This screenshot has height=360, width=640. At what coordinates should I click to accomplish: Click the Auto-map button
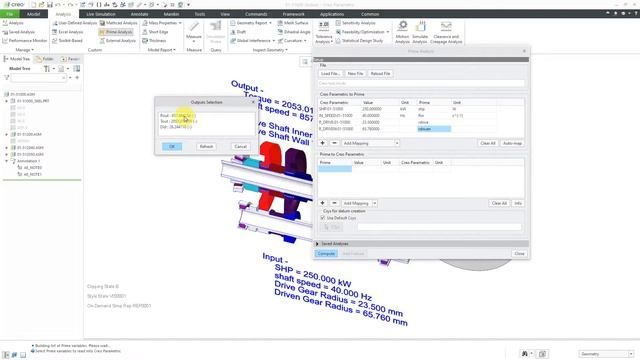pos(512,143)
